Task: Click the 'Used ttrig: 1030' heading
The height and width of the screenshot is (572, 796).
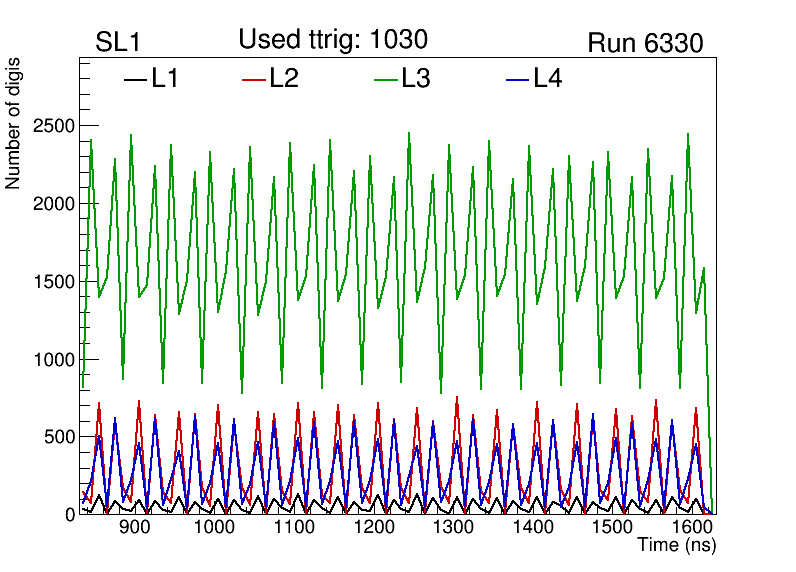Action: tap(333, 40)
